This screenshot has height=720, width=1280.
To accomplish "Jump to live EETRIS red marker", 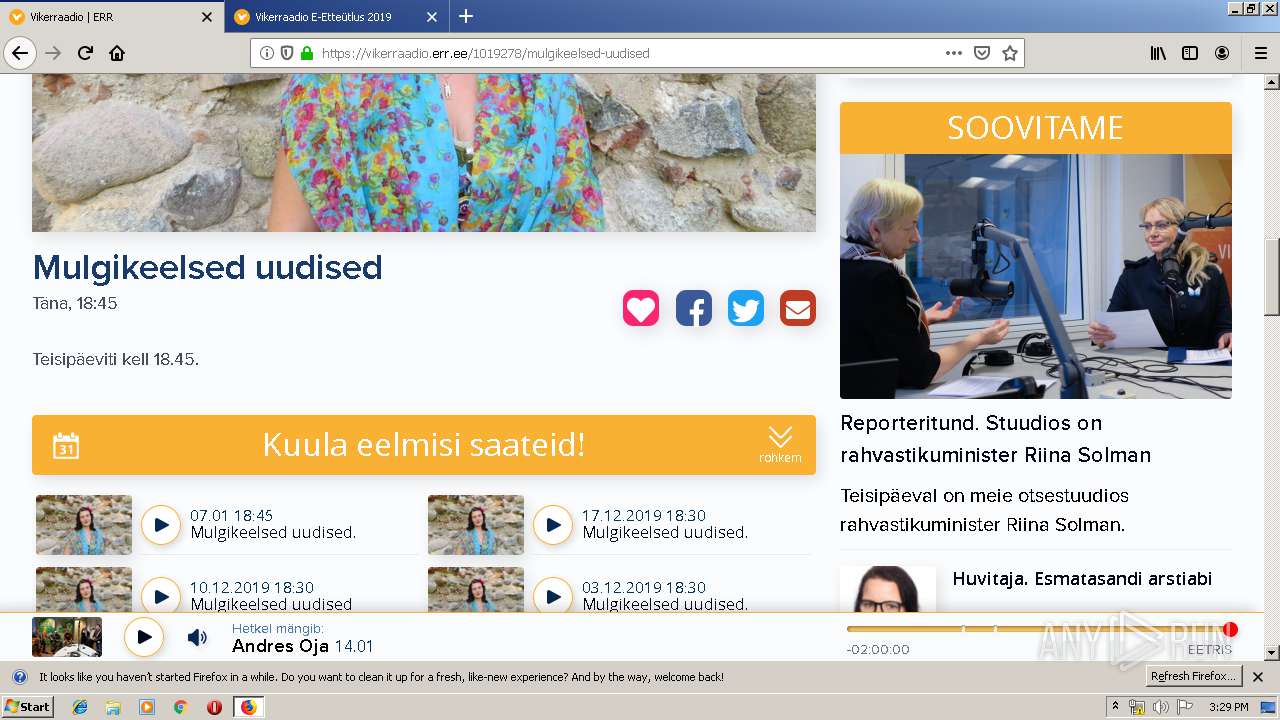I will (1230, 629).
